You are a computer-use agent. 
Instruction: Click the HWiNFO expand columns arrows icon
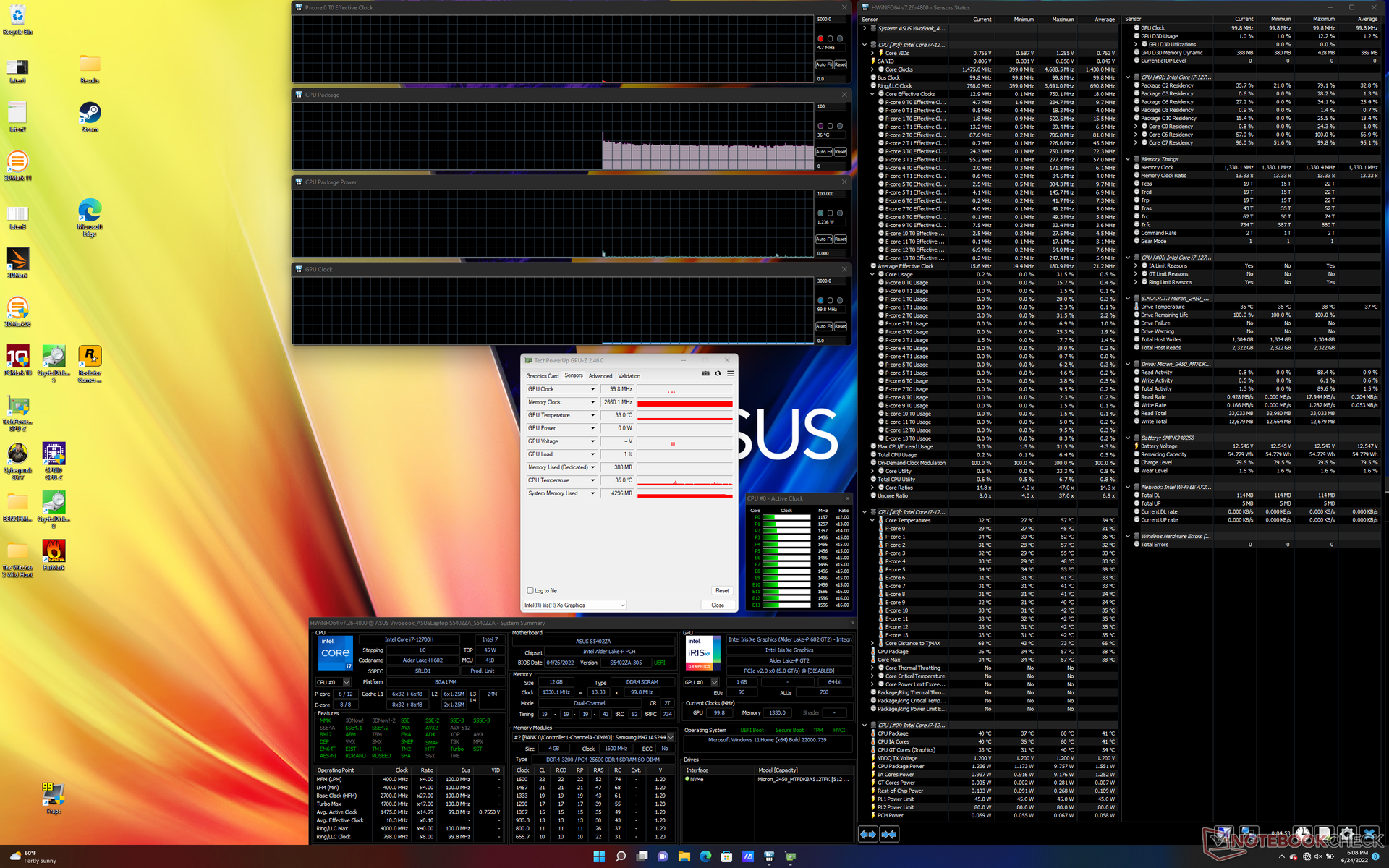867,834
